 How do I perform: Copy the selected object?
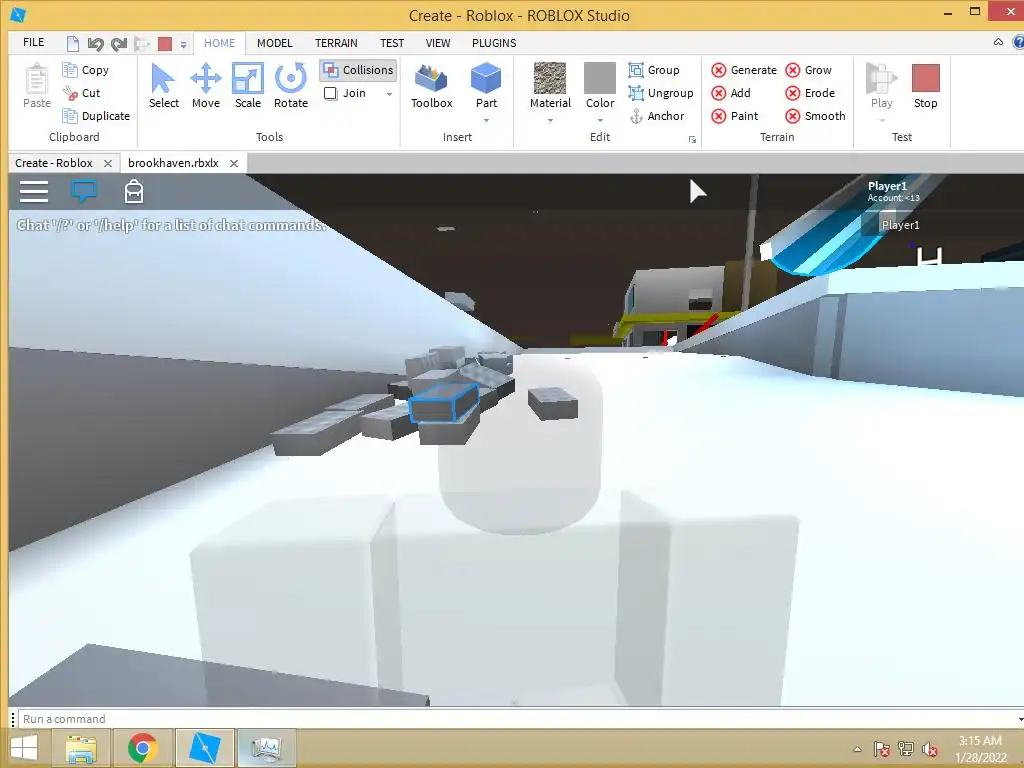click(86, 70)
